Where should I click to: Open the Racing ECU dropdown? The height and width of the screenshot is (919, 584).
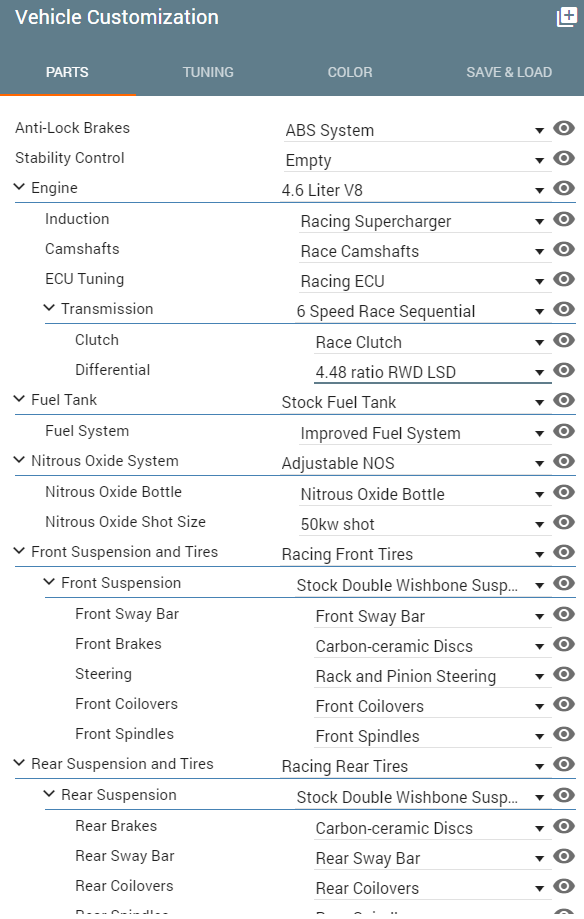click(x=425, y=281)
